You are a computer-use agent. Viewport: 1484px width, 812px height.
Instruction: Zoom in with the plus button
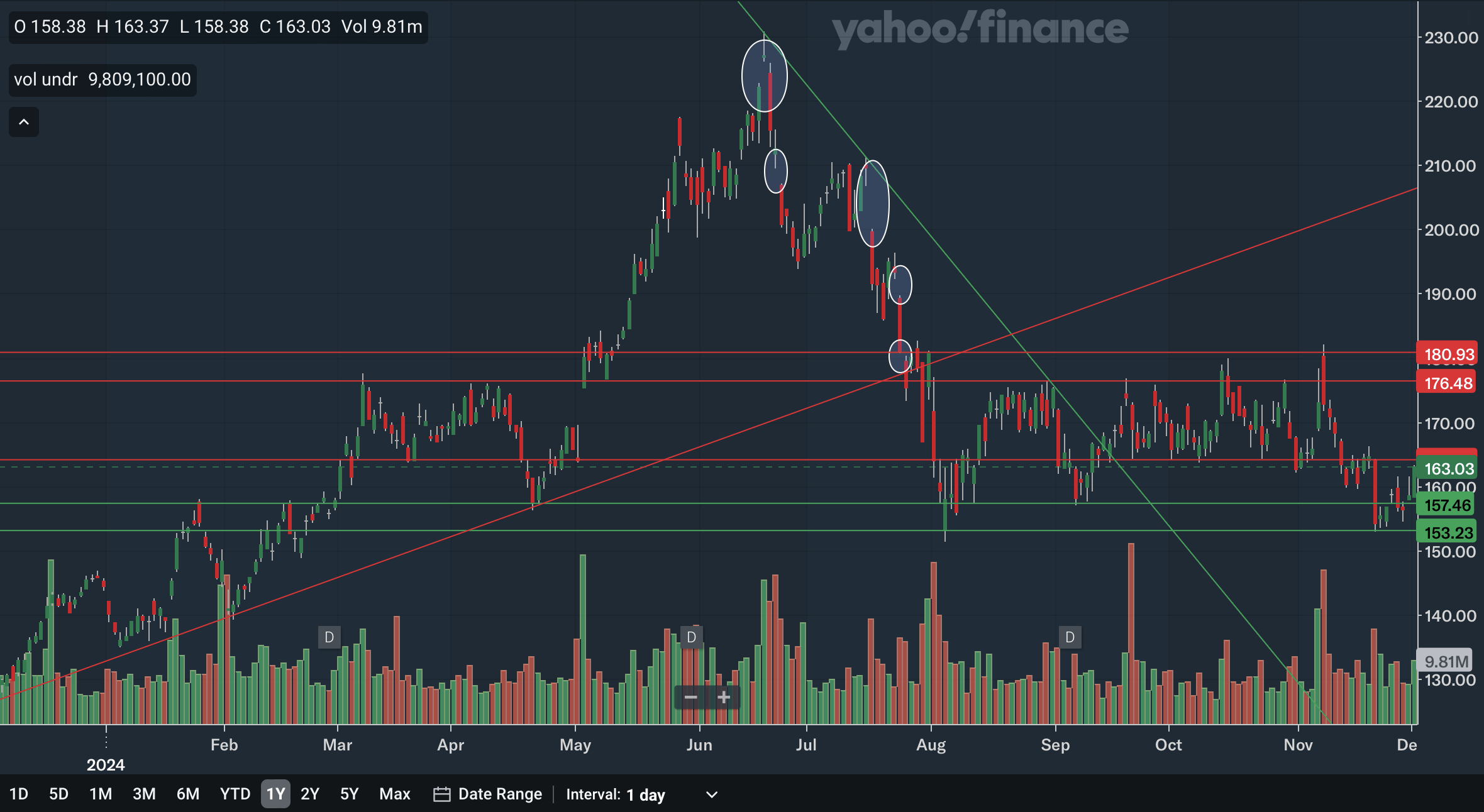coord(724,698)
